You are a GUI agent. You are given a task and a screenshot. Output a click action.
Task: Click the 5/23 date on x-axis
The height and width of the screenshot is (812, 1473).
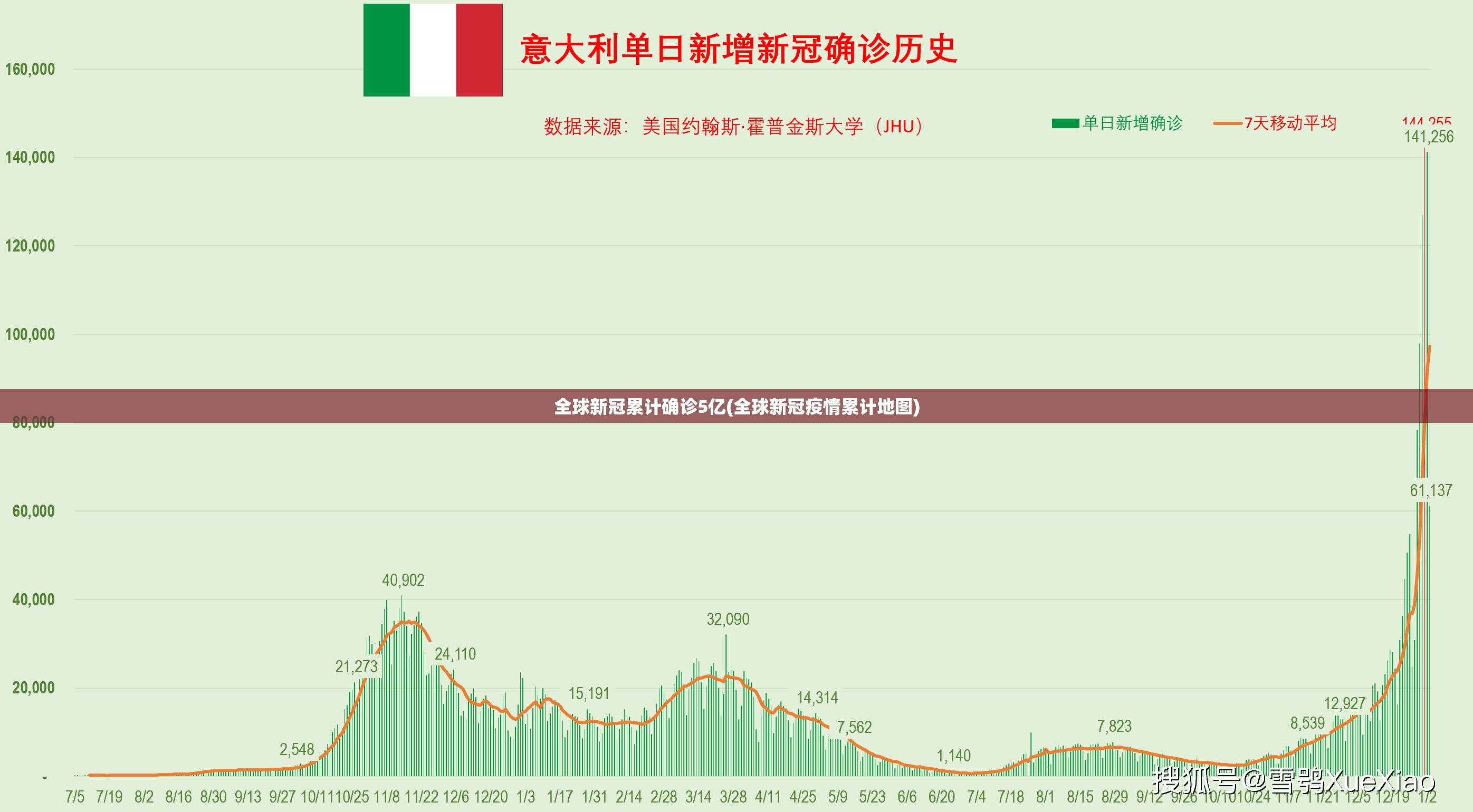(872, 797)
